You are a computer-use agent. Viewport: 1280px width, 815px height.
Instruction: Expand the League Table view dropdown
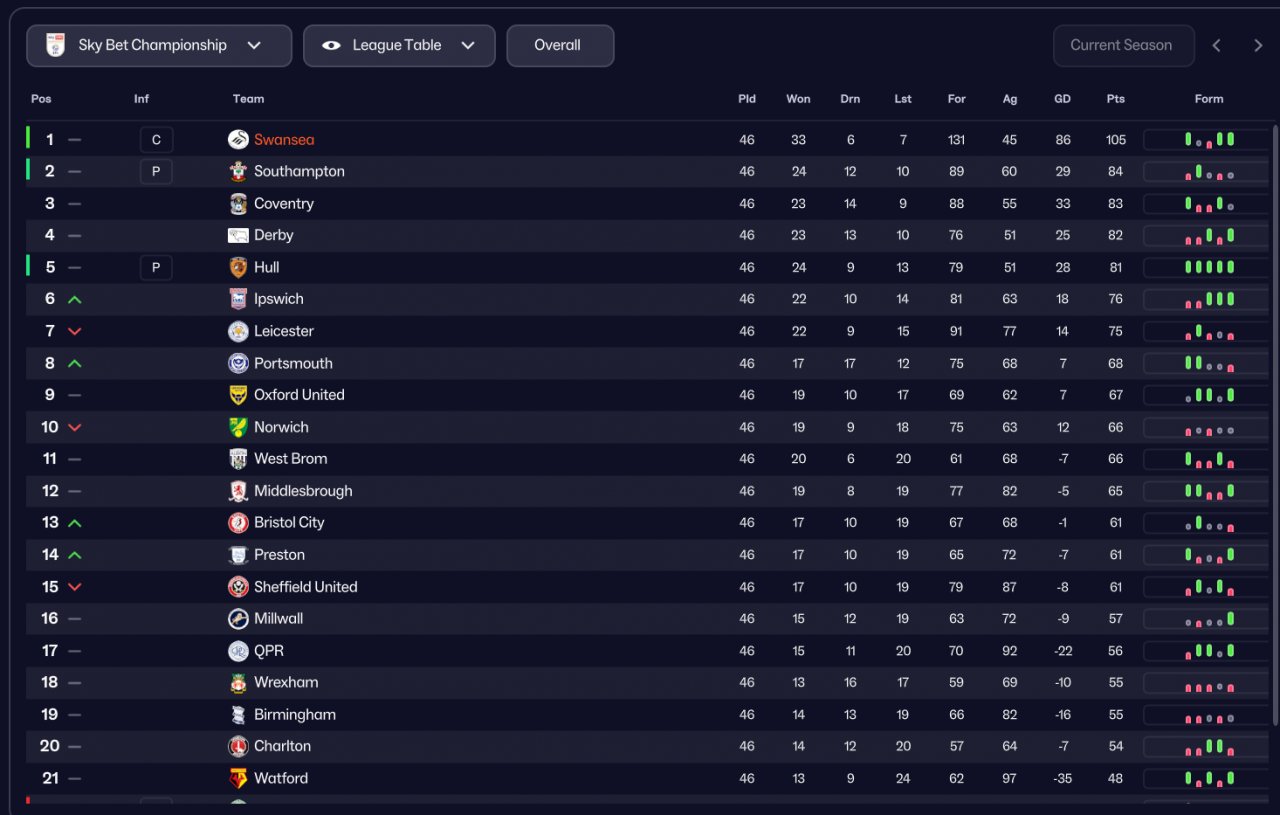[399, 46]
